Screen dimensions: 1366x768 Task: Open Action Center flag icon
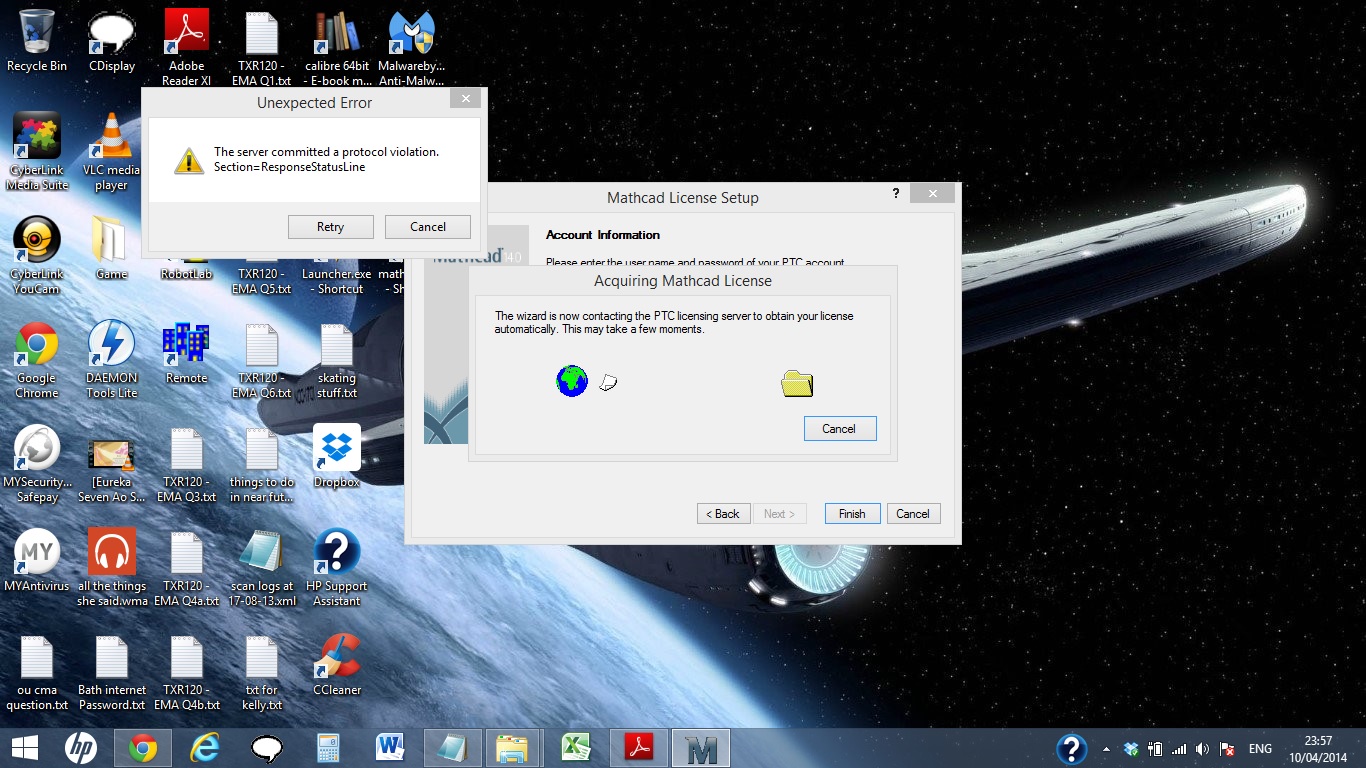(1227, 749)
